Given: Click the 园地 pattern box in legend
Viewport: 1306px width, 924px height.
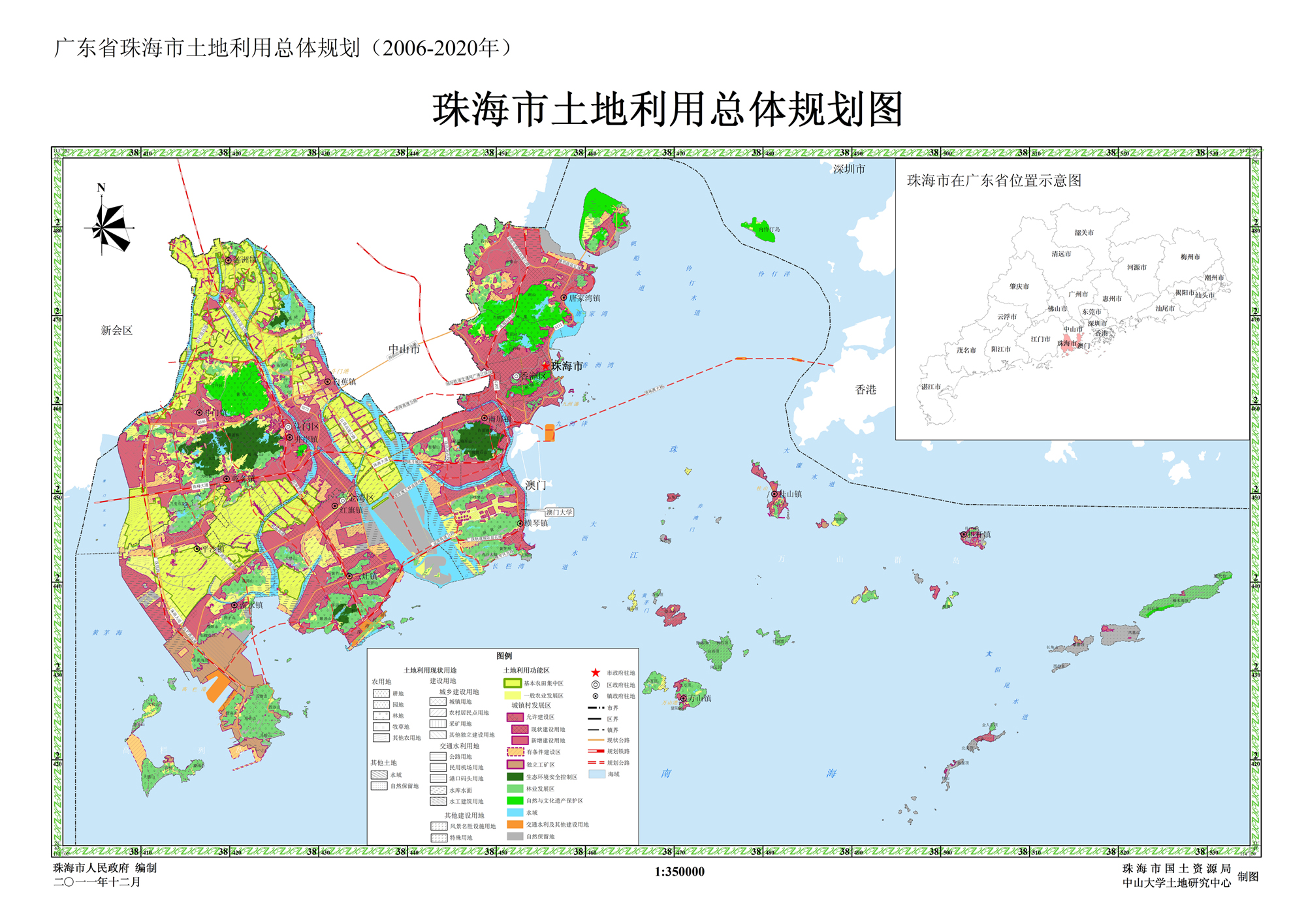Looking at the screenshot, I should (x=381, y=705).
